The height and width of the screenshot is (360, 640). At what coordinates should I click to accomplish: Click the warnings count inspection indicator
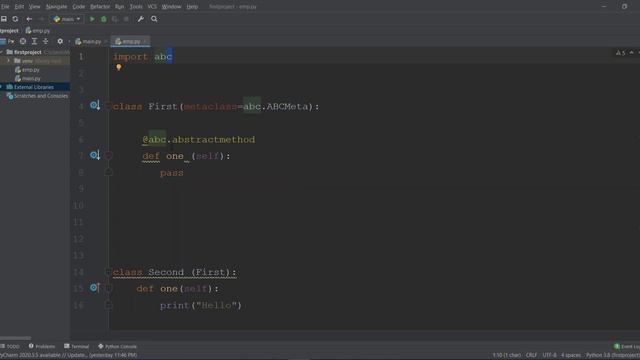pyautogui.click(x=620, y=53)
